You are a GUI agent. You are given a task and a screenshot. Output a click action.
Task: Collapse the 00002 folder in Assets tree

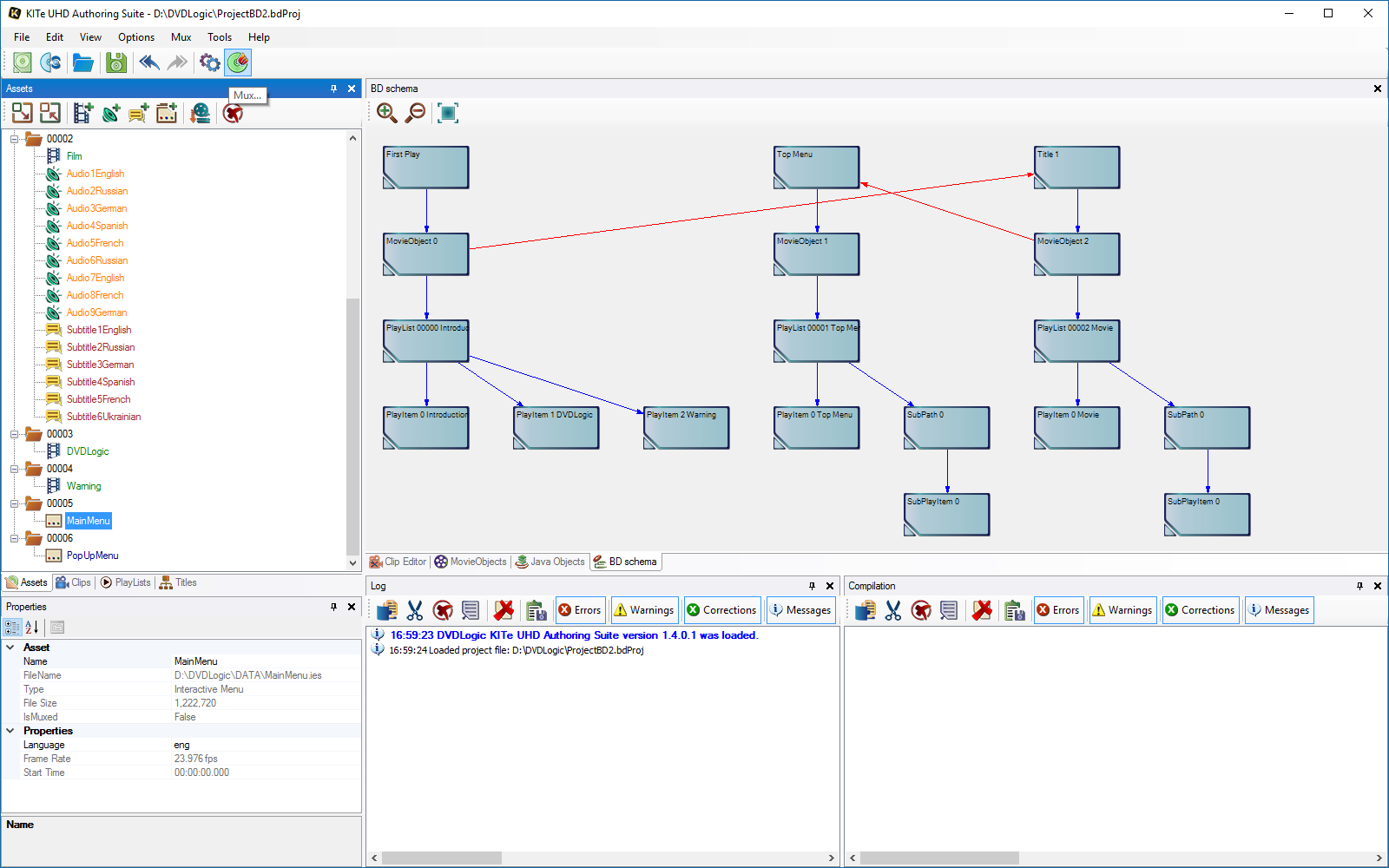pos(14,139)
